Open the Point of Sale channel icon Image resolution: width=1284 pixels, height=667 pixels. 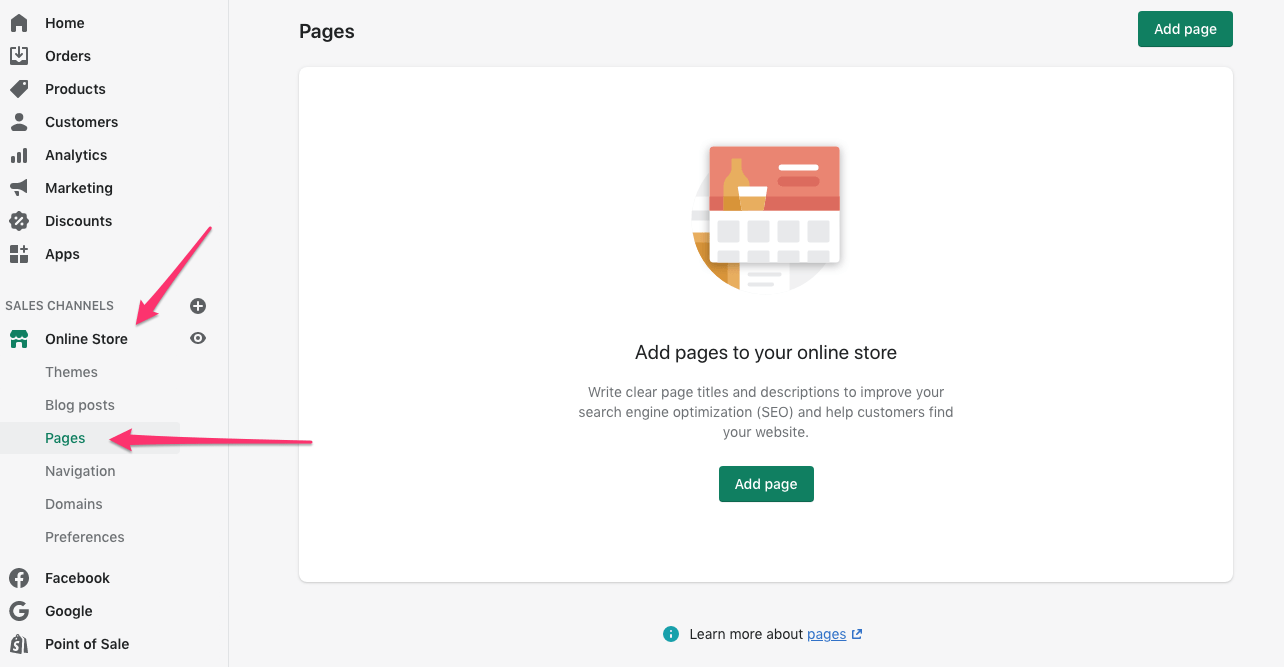[x=18, y=643]
